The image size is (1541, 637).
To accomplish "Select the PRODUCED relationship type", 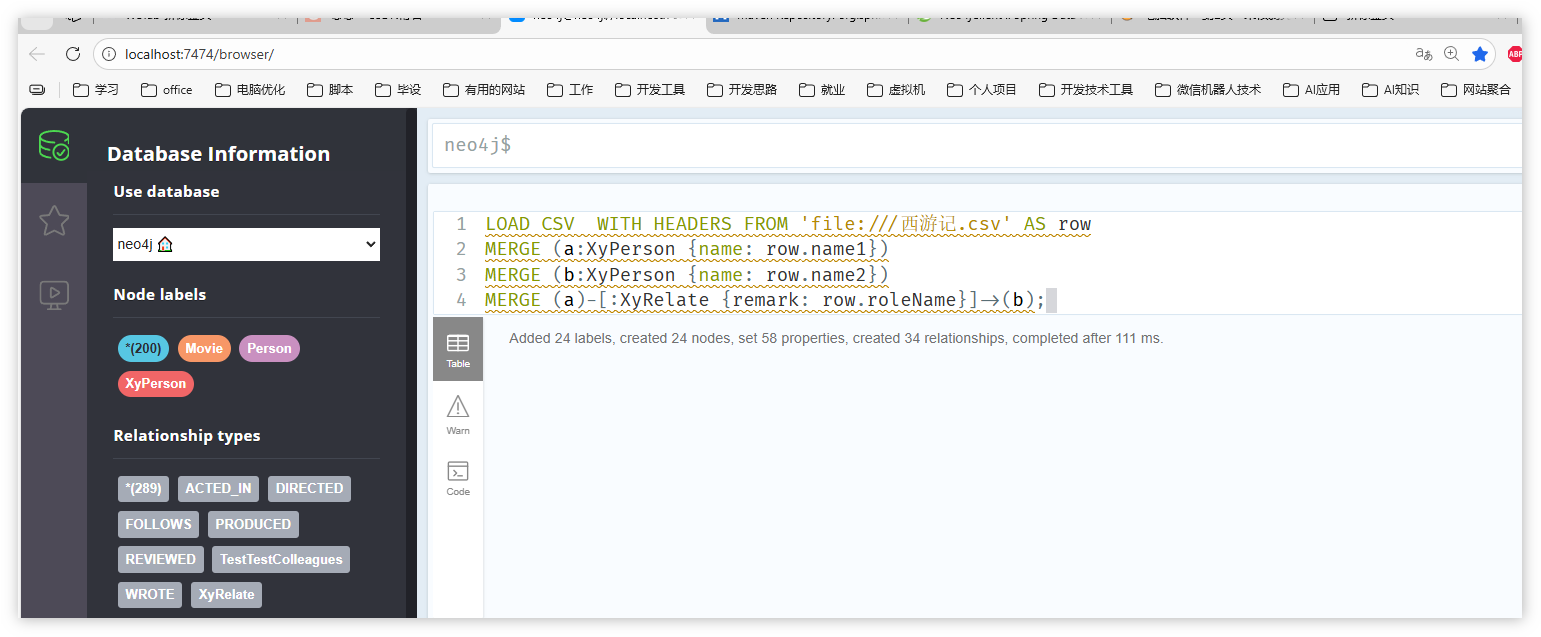I will click(x=253, y=524).
